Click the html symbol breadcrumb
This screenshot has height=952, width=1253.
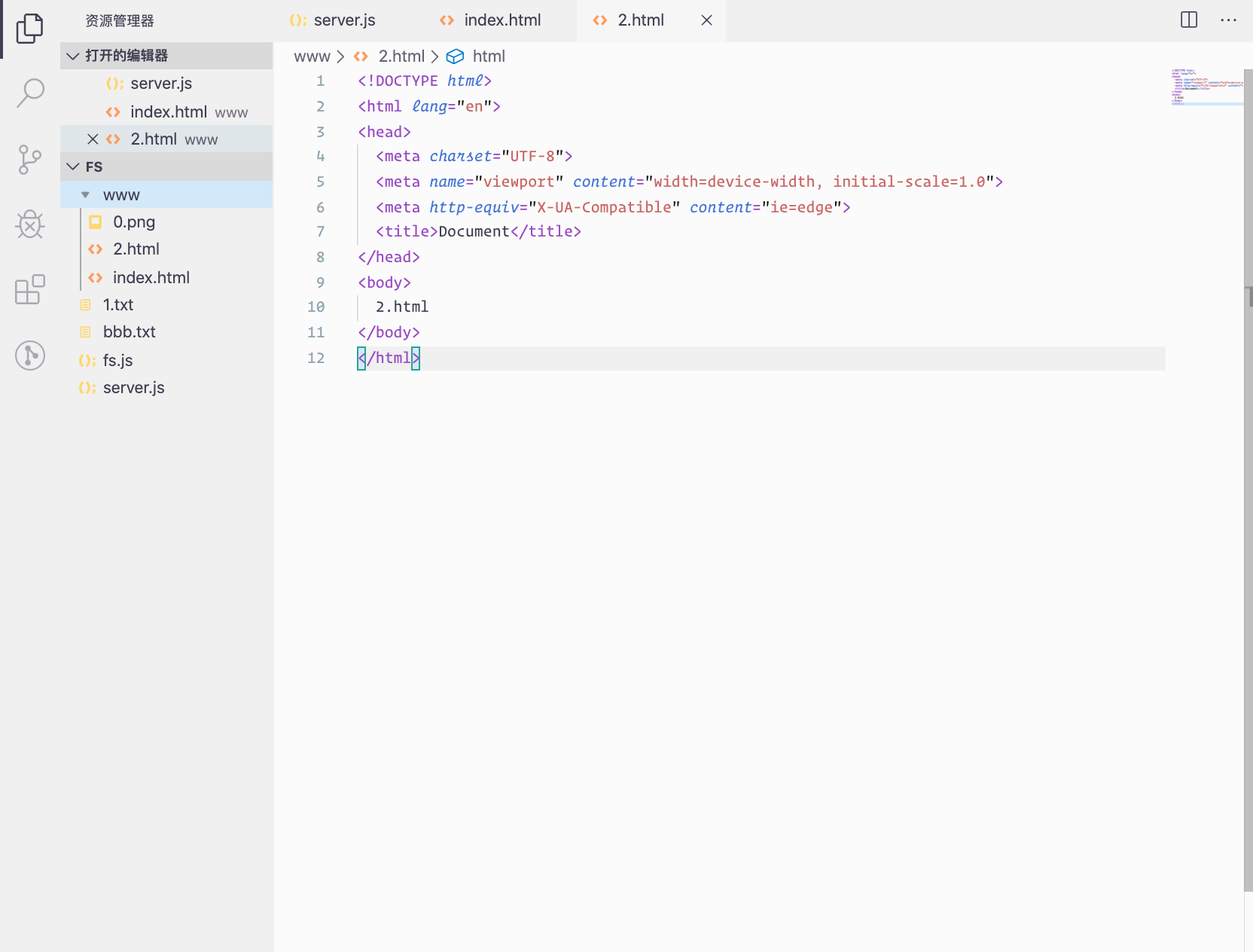point(488,56)
